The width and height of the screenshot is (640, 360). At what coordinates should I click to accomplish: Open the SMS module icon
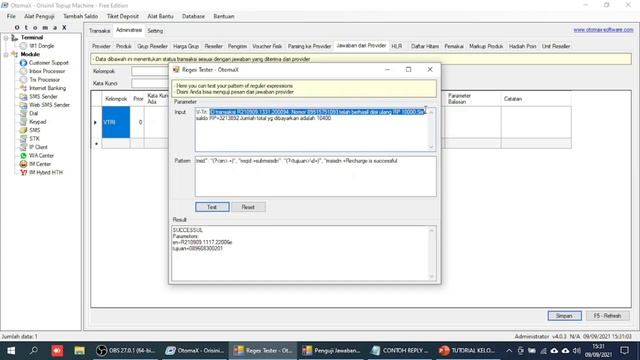pyautogui.click(x=23, y=130)
